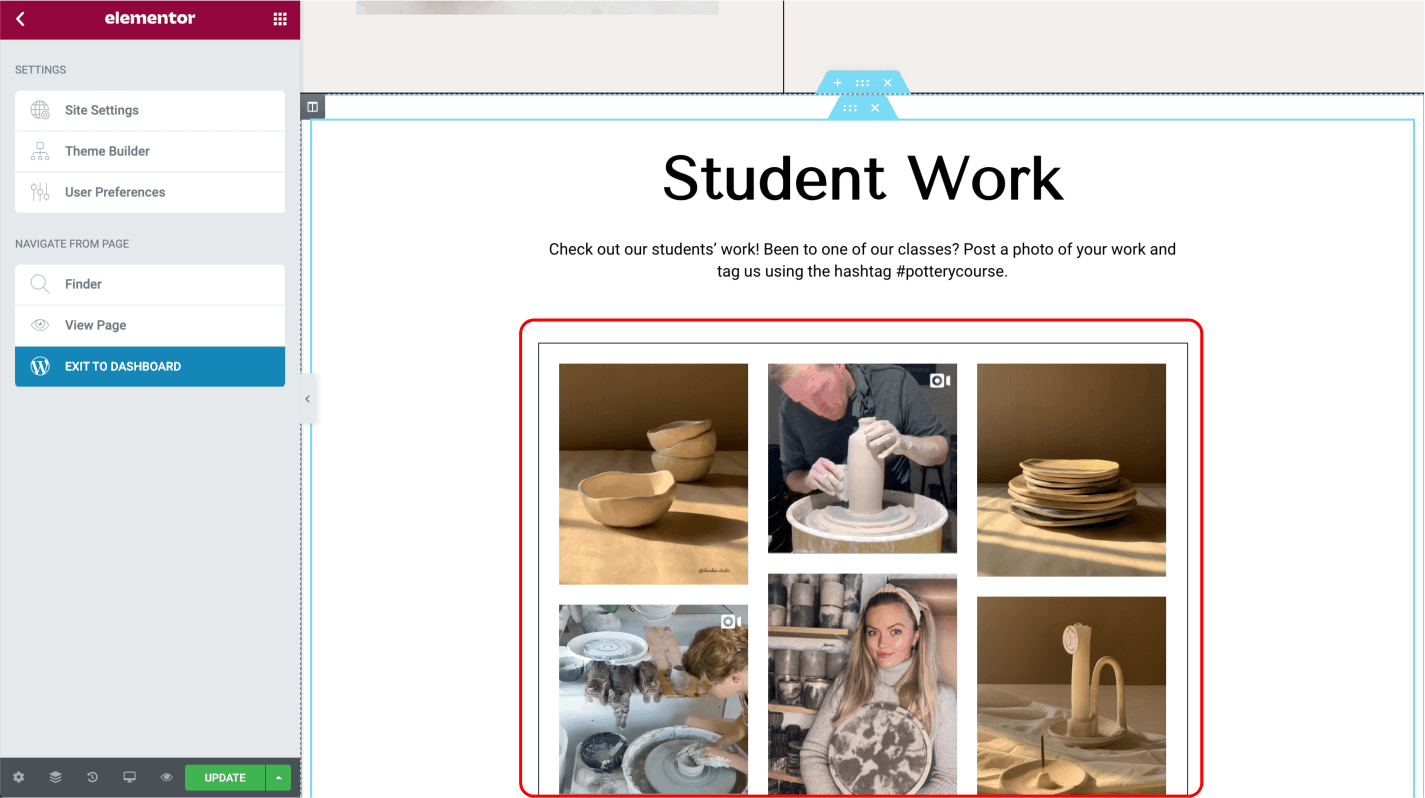The height and width of the screenshot is (798, 1425).
Task: Open User Preferences
Action: [150, 192]
